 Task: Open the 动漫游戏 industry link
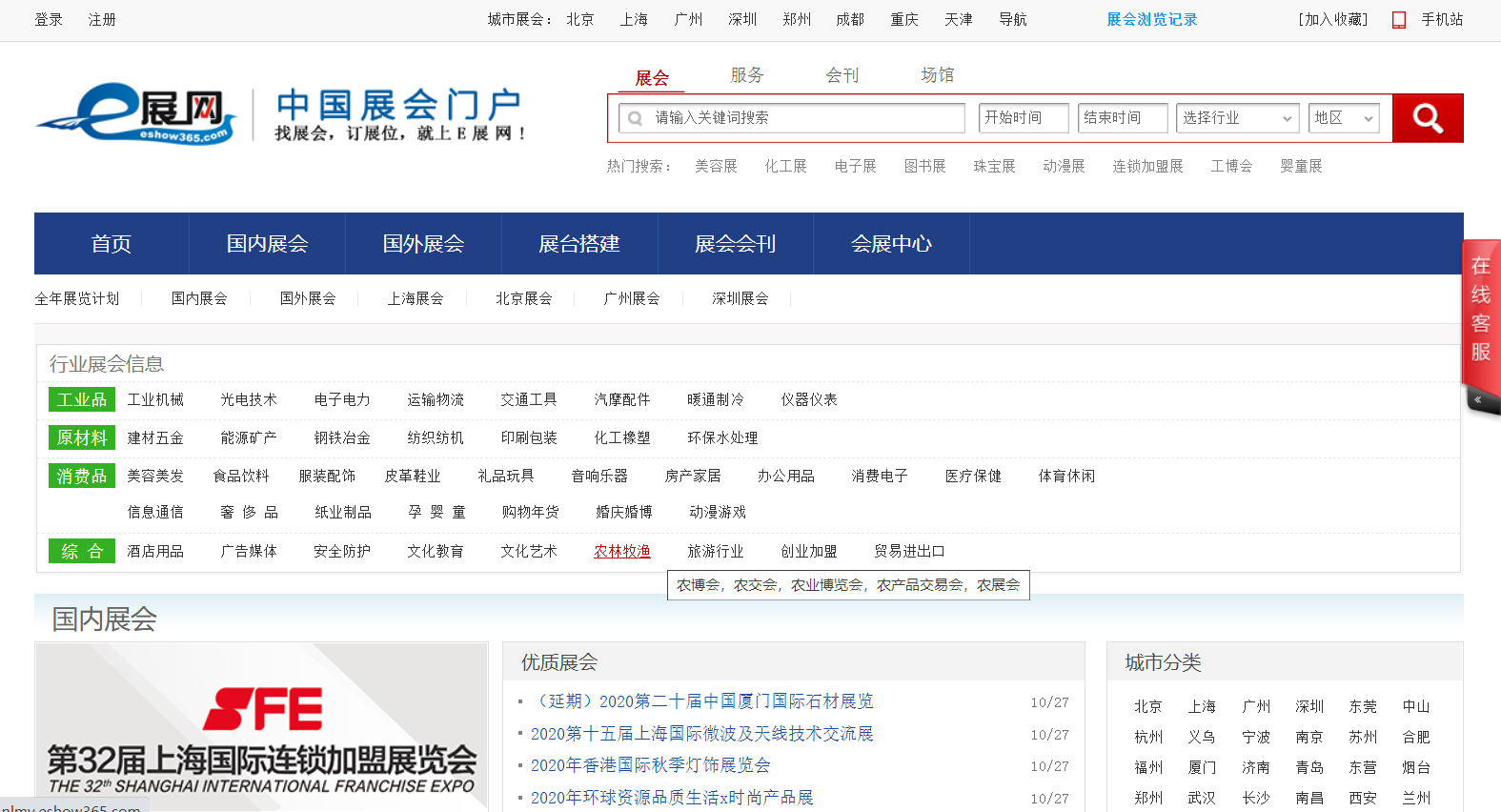point(718,513)
